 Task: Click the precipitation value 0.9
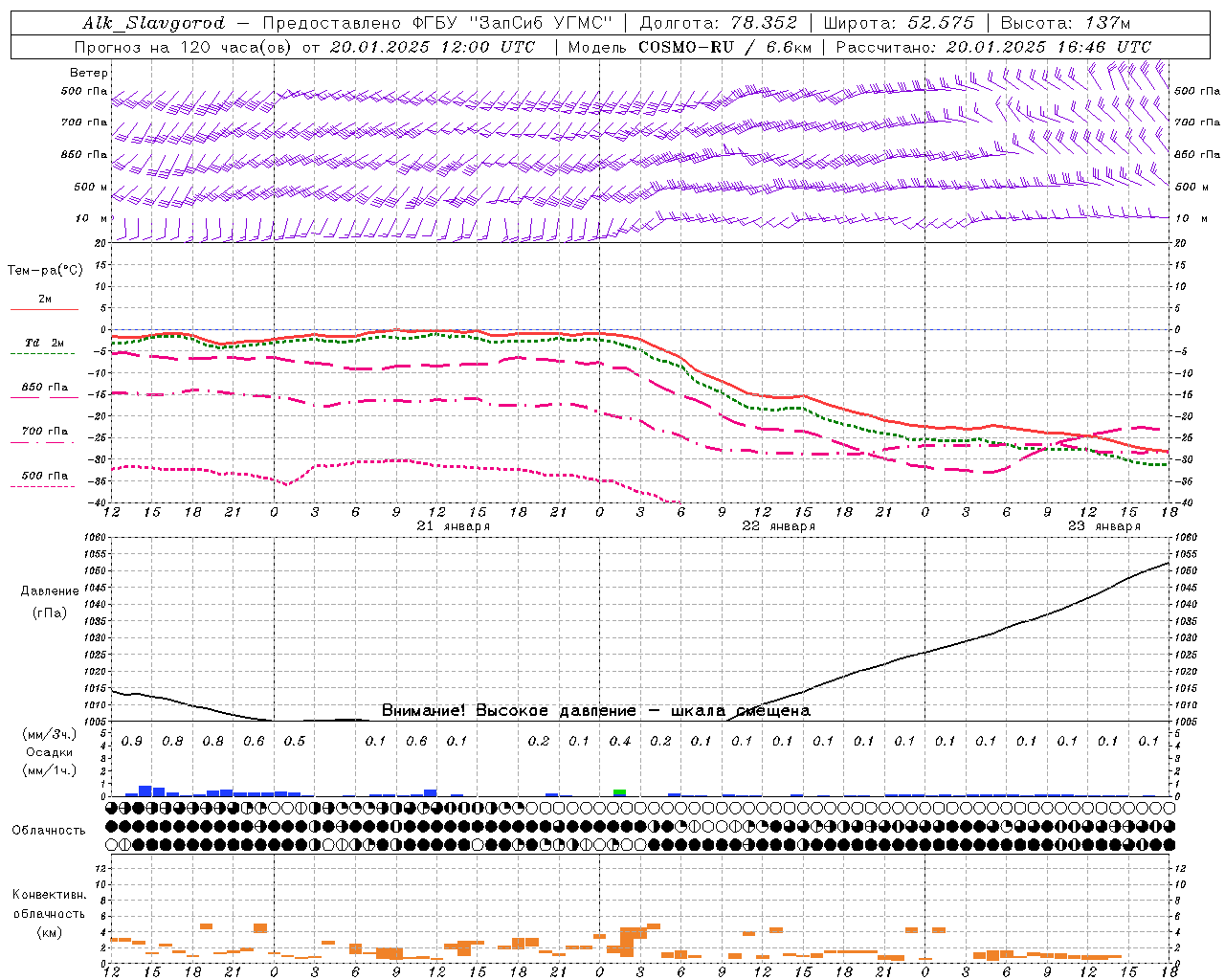(132, 741)
